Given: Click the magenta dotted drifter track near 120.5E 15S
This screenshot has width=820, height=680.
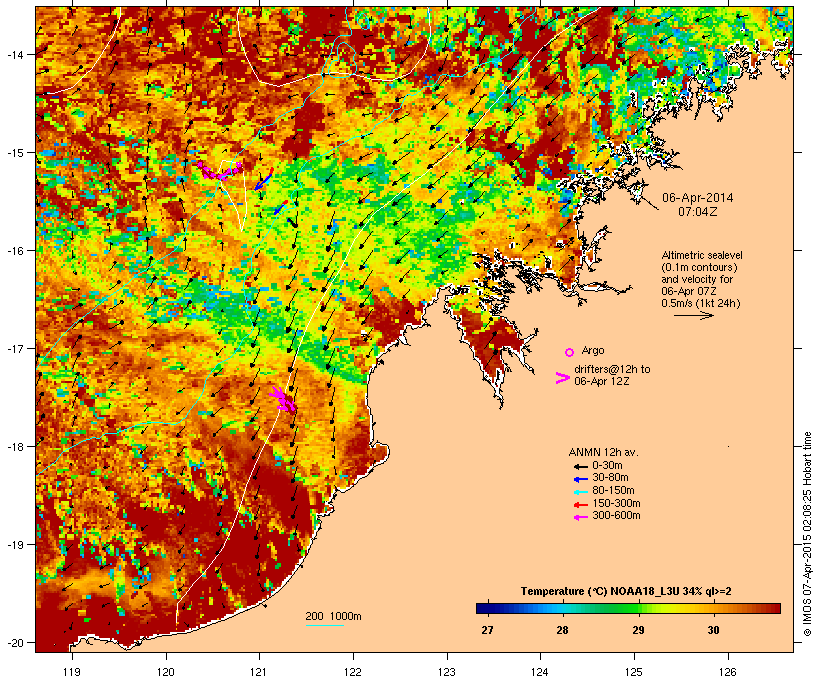Looking at the screenshot, I should (220, 171).
